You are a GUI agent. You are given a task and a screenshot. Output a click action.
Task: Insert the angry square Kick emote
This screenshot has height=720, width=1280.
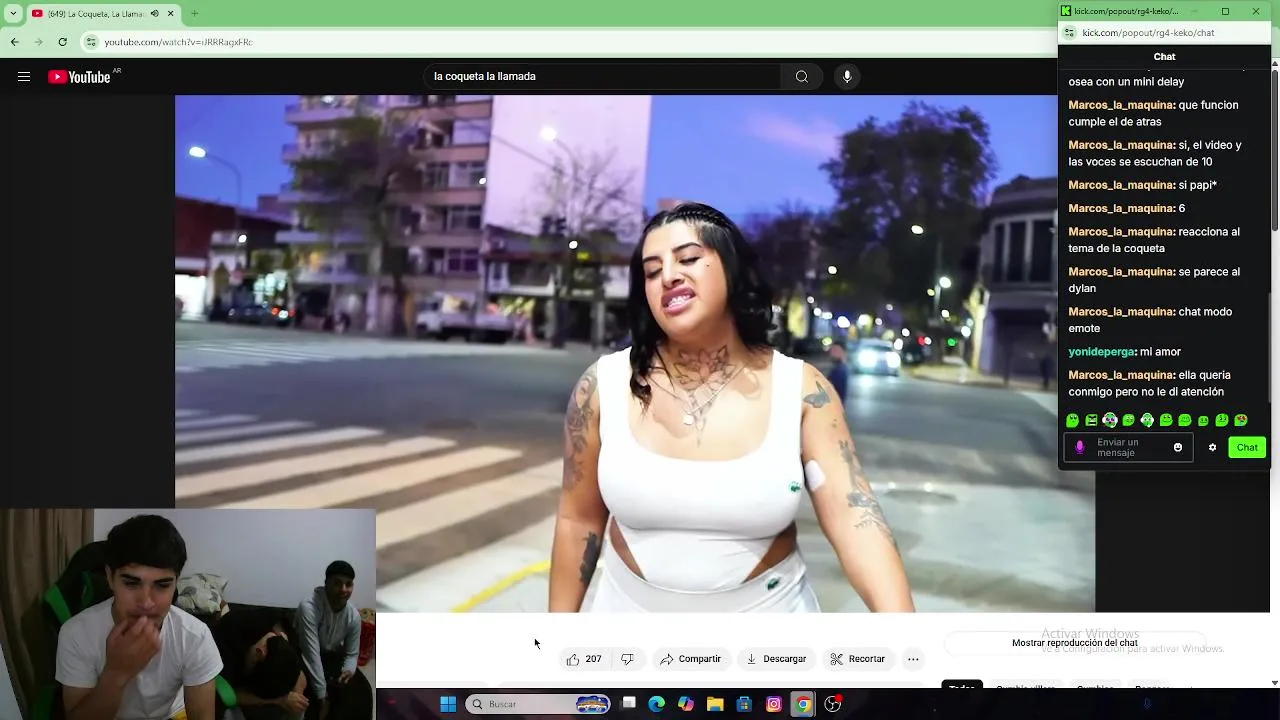click(x=1092, y=420)
